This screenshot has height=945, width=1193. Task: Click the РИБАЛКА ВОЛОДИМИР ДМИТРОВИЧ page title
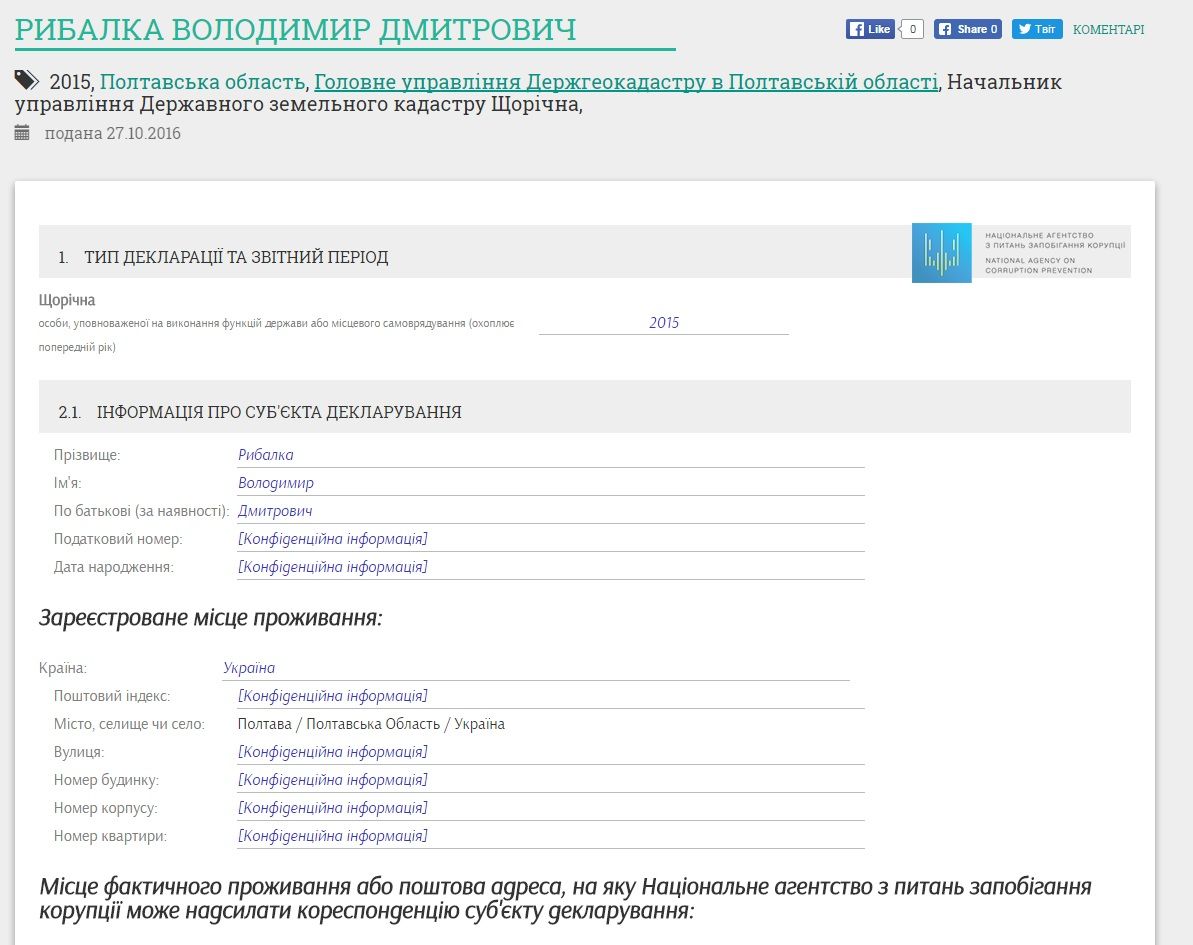[296, 29]
